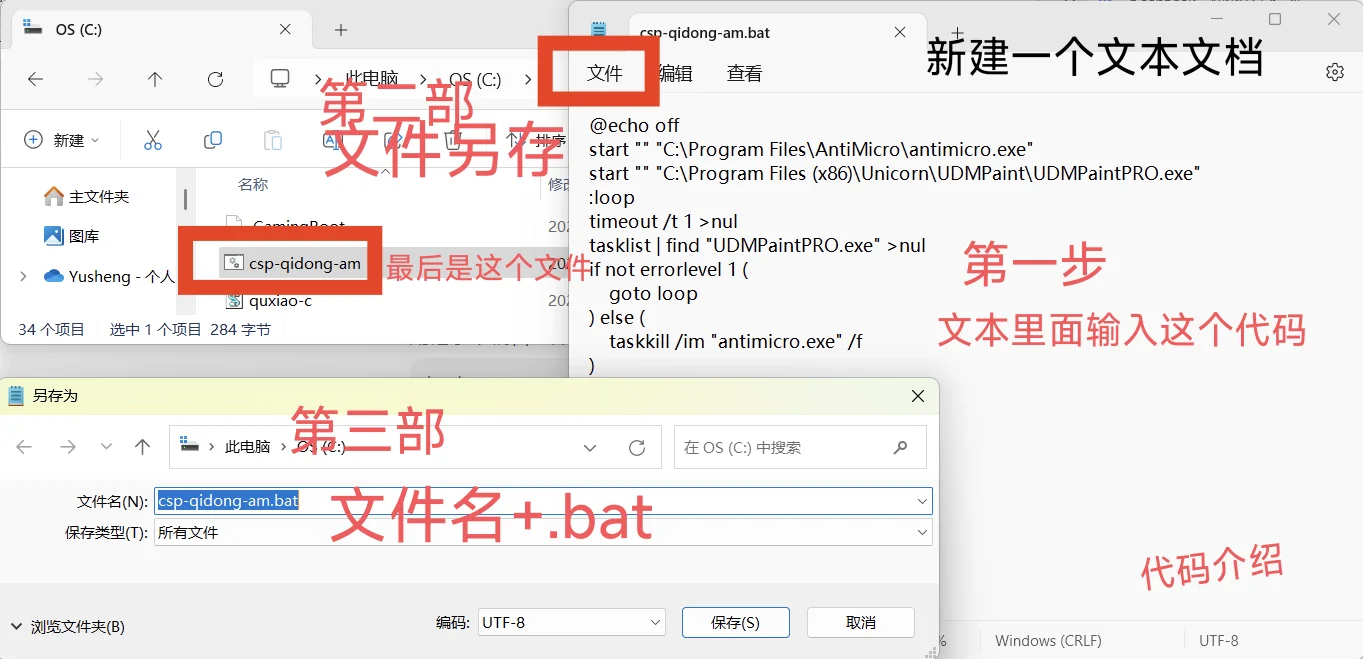Image resolution: width=1363 pixels, height=659 pixels.
Task: Open Notepad settings via the gear icon
Action: [1334, 71]
